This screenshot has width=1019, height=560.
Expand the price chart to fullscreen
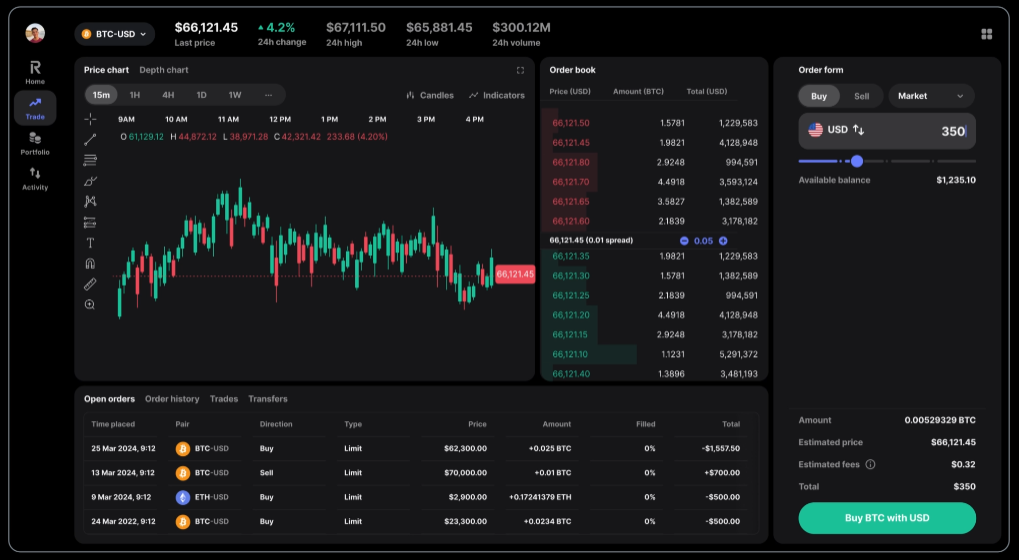coord(520,70)
